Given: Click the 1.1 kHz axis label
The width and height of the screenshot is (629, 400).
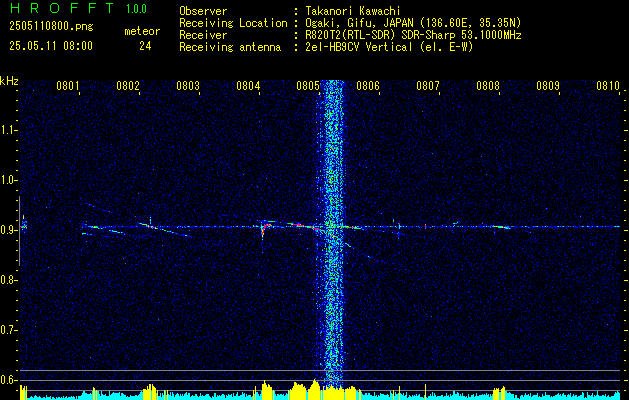Looking at the screenshot, I should [8, 130].
